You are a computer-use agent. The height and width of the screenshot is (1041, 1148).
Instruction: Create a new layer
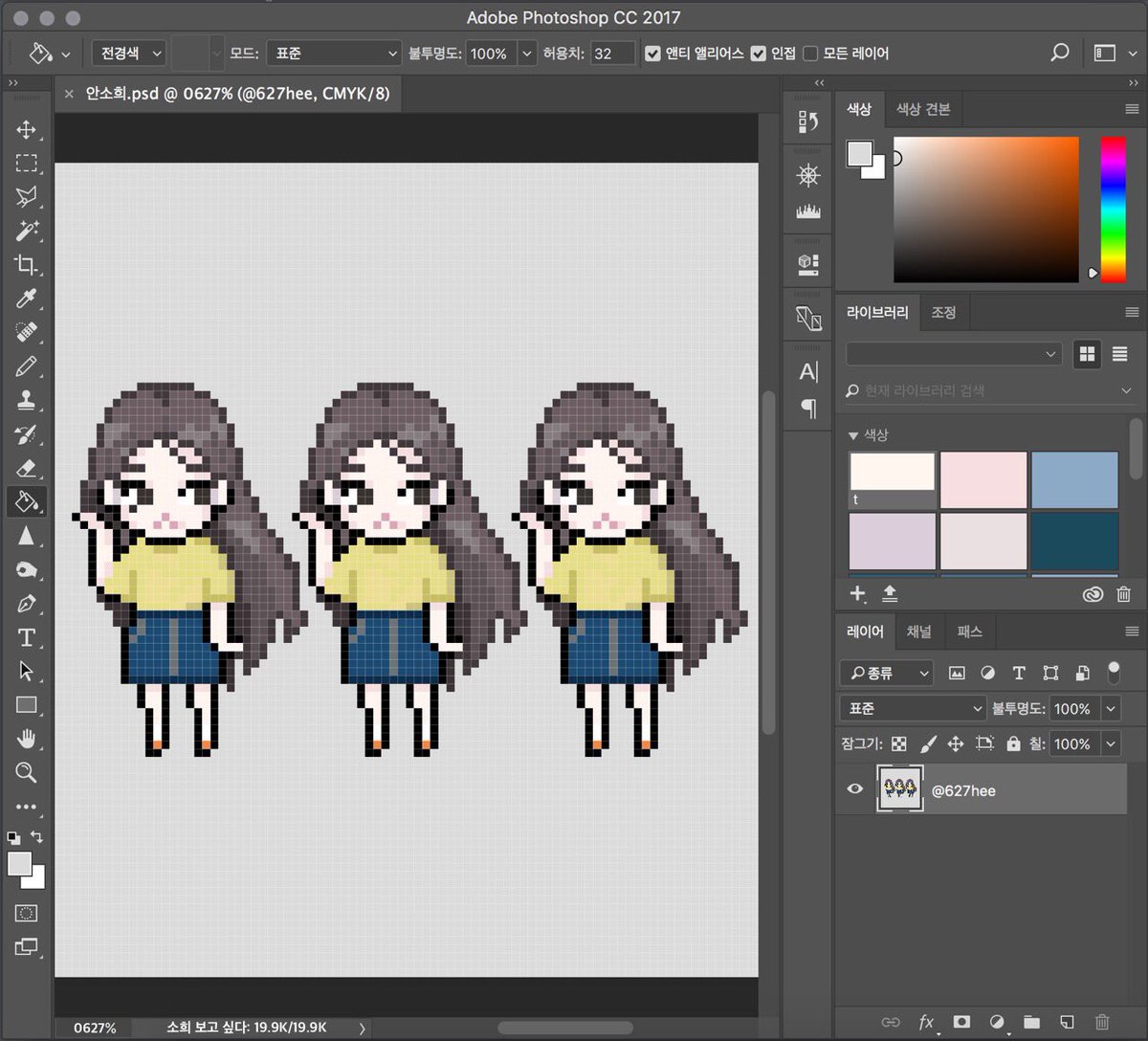(1067, 1022)
